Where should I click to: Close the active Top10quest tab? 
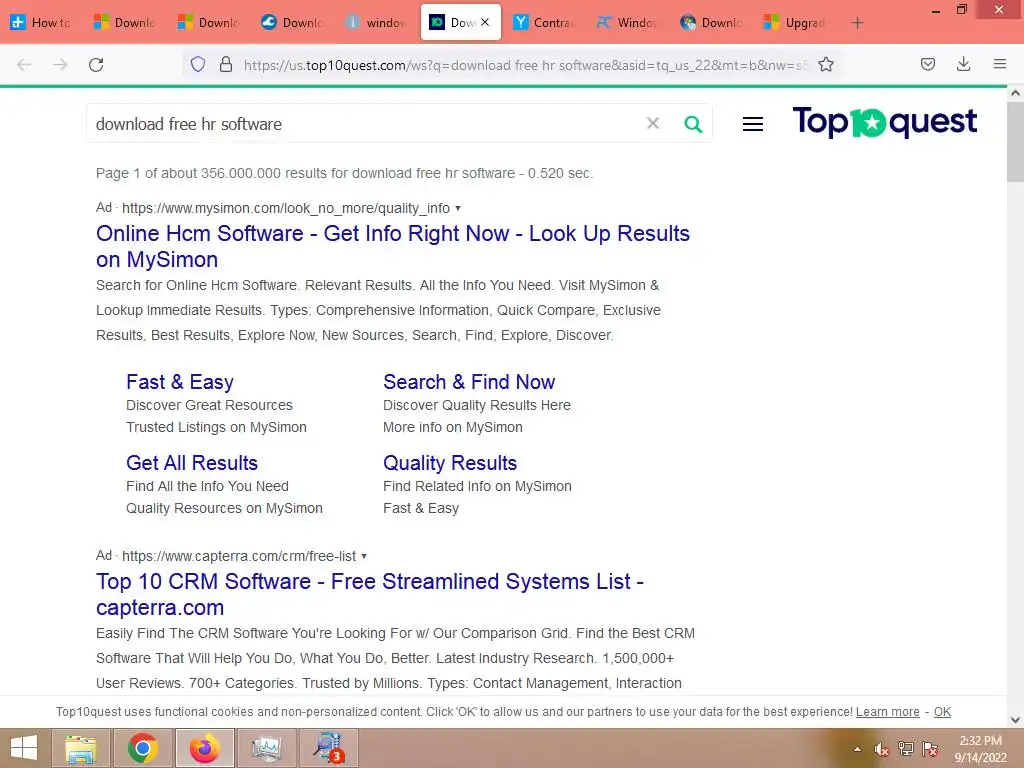click(485, 22)
